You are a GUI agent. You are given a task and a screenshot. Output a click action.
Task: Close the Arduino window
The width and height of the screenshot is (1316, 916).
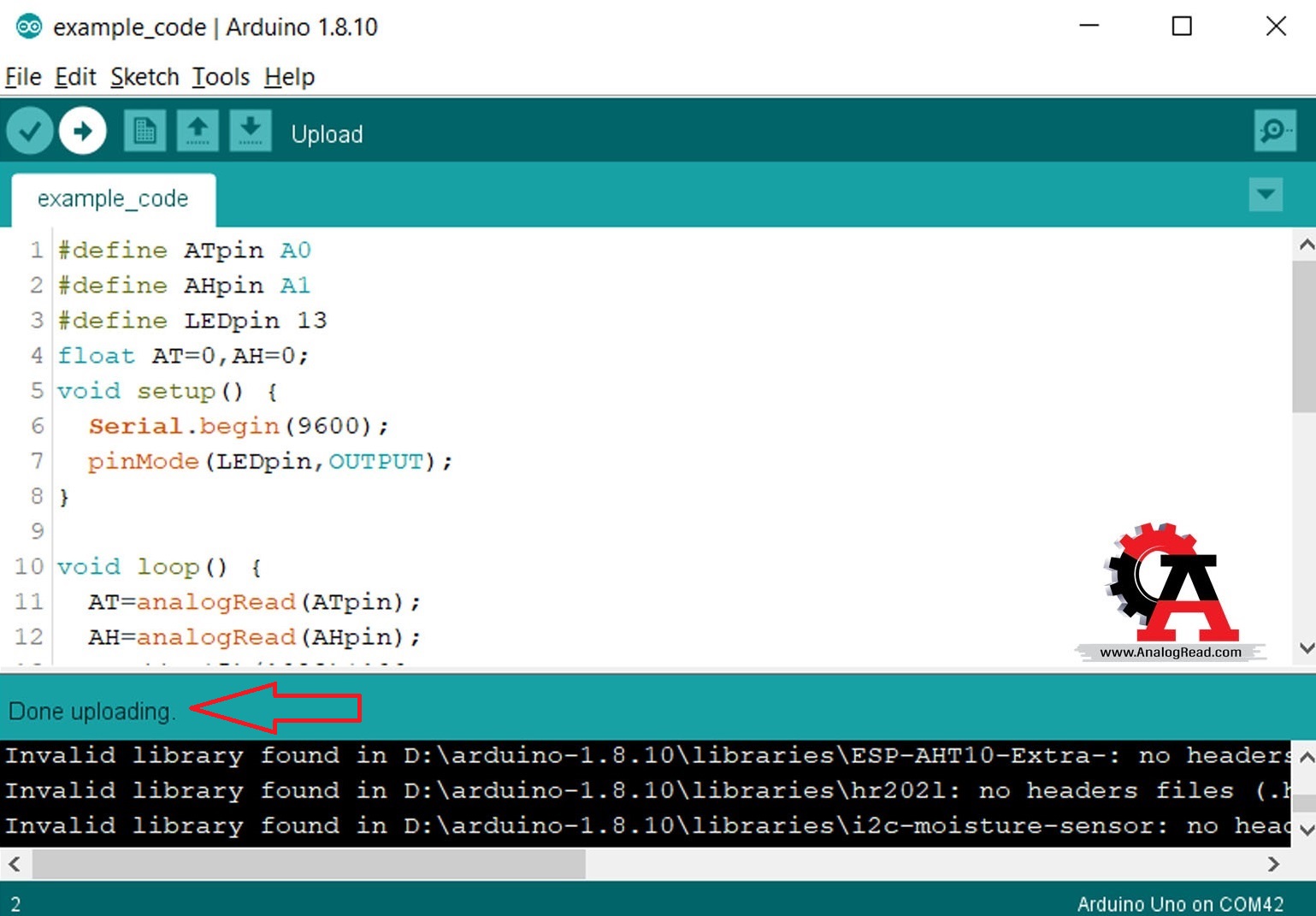(x=1276, y=27)
